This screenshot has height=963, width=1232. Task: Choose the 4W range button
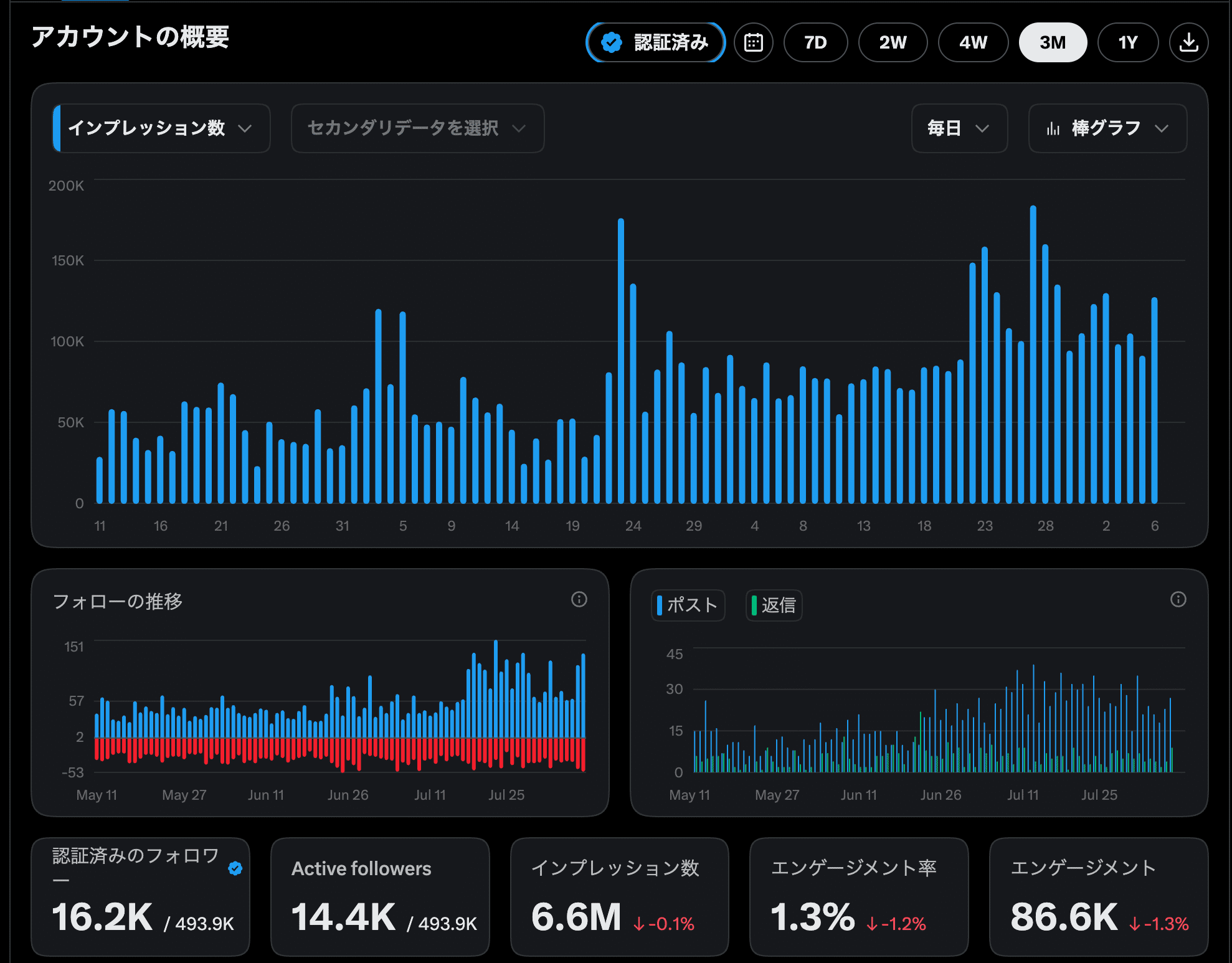973,42
